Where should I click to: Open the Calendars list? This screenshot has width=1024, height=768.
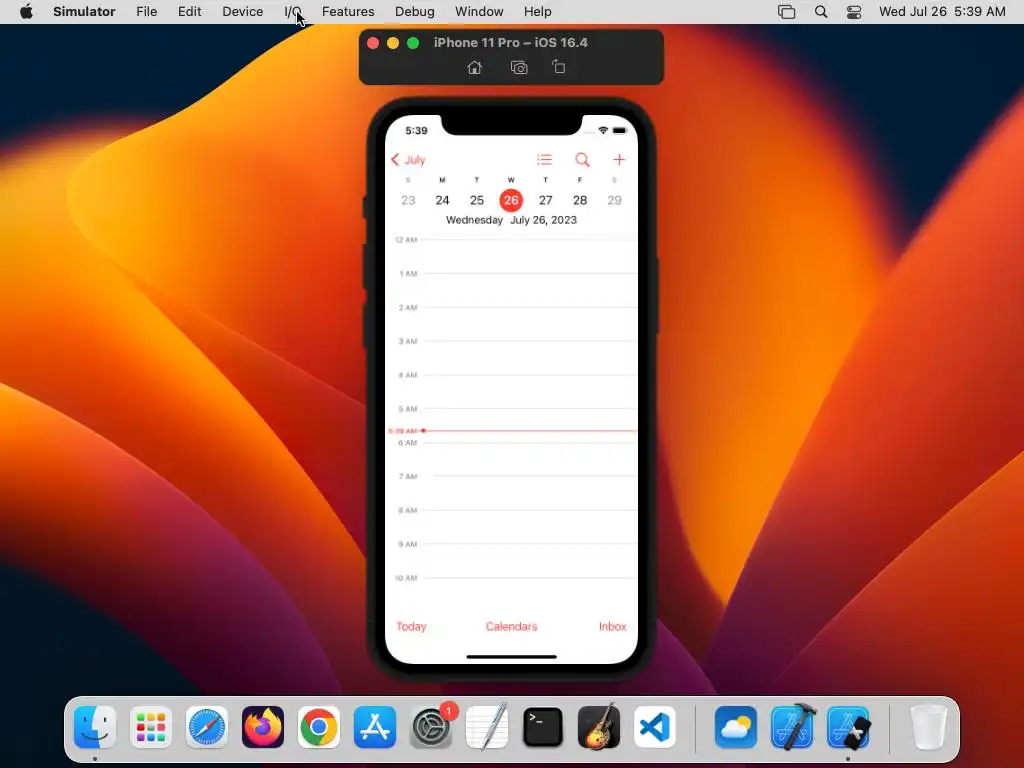click(511, 626)
